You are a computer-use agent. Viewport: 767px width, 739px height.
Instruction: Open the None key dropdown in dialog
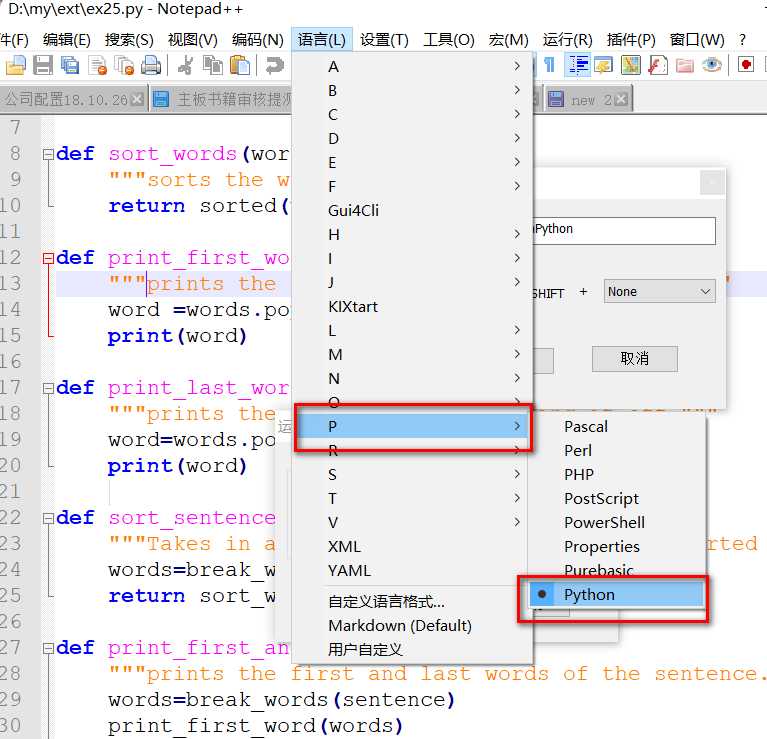click(x=659, y=291)
